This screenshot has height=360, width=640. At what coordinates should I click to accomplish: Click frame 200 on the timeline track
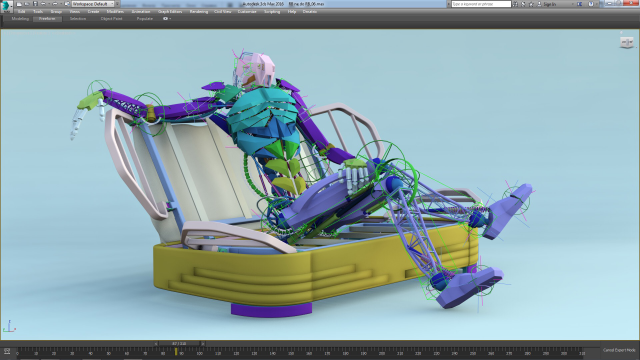pyautogui.click(x=382, y=352)
